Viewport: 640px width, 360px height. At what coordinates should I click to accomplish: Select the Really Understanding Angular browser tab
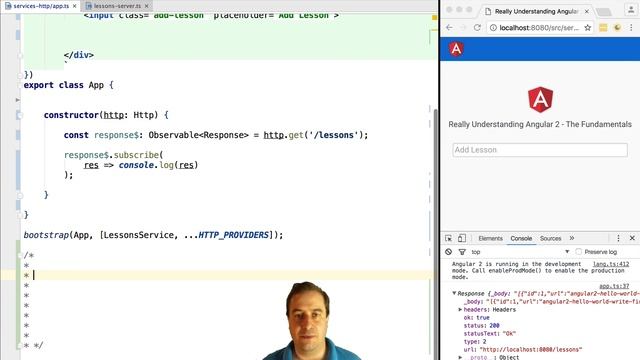click(x=536, y=11)
